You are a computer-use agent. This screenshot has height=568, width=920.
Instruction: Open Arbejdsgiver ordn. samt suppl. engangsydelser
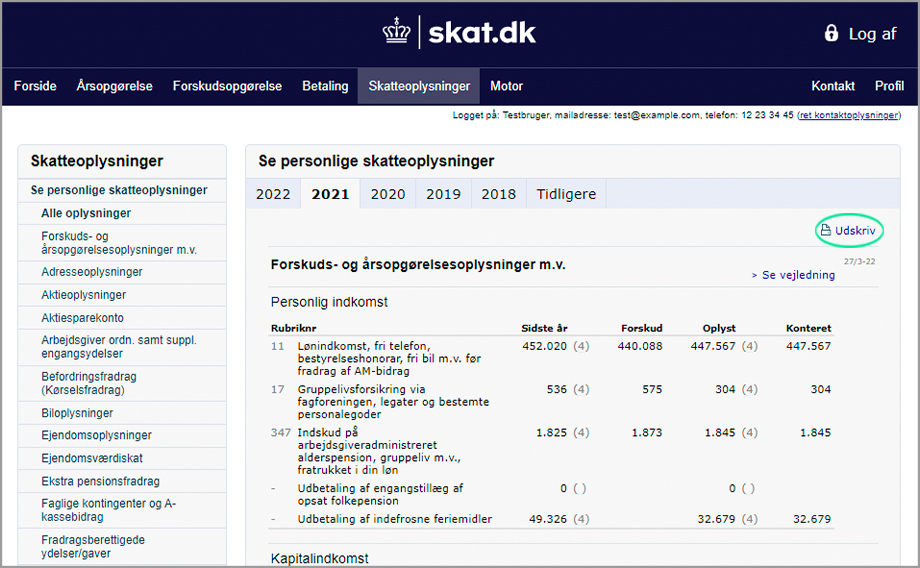119,347
